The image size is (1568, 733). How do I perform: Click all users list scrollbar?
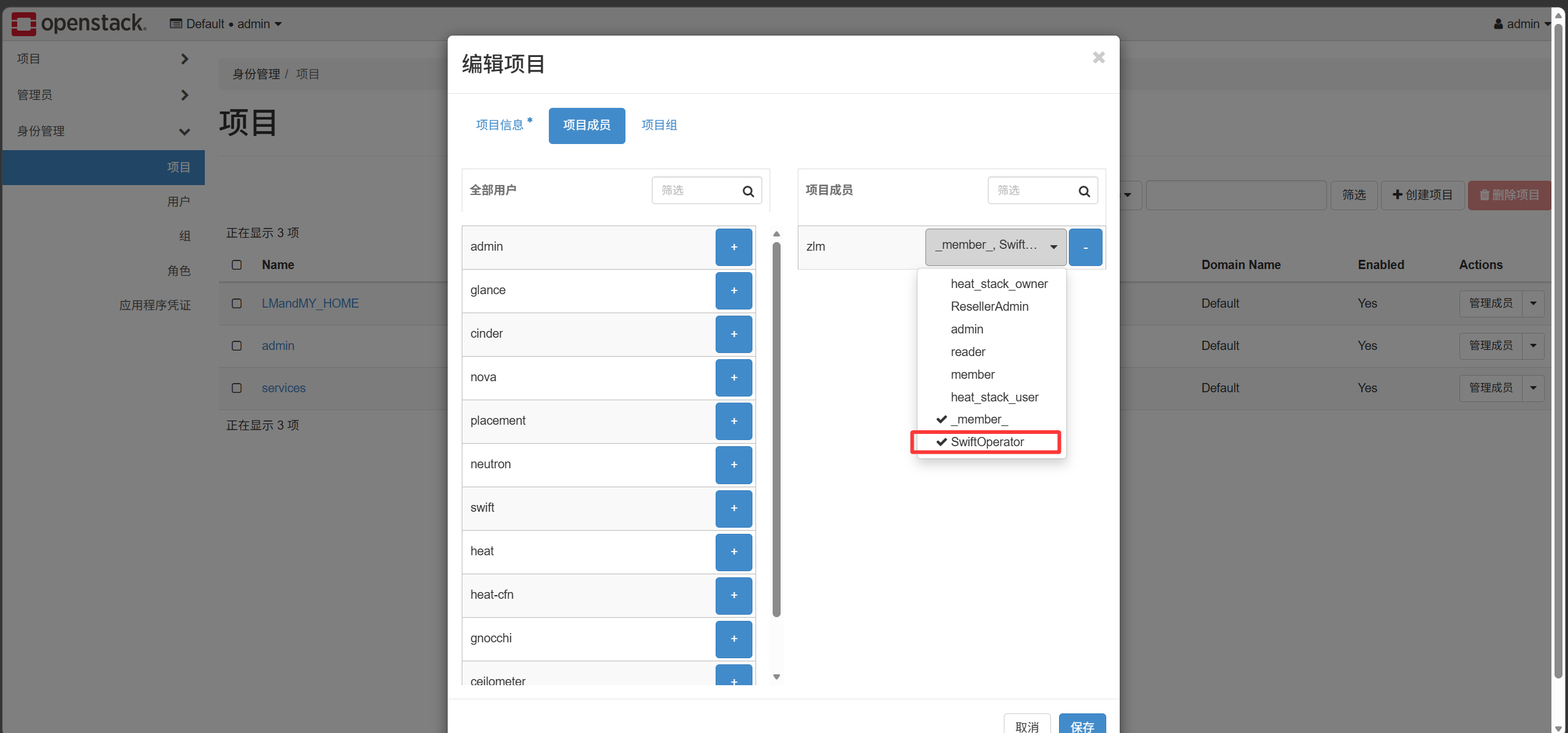click(776, 429)
